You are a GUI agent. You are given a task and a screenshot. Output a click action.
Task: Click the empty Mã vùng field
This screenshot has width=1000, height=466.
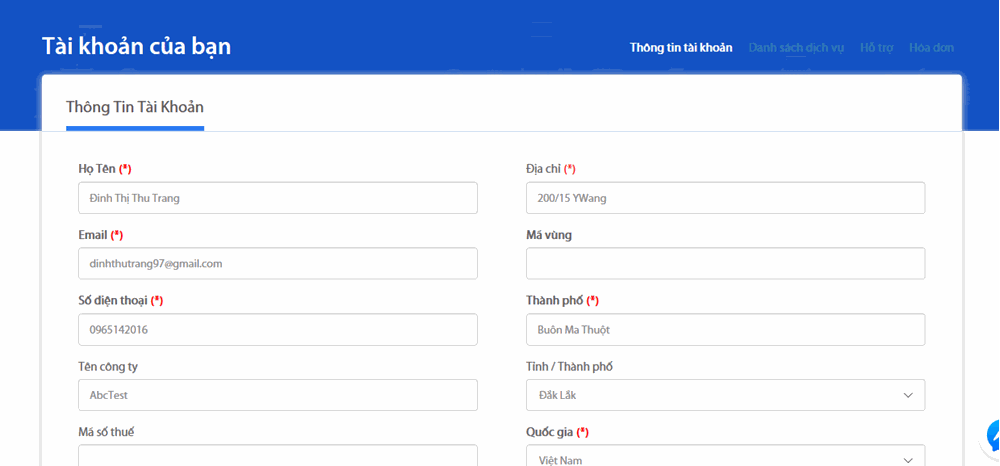[x=724, y=264]
